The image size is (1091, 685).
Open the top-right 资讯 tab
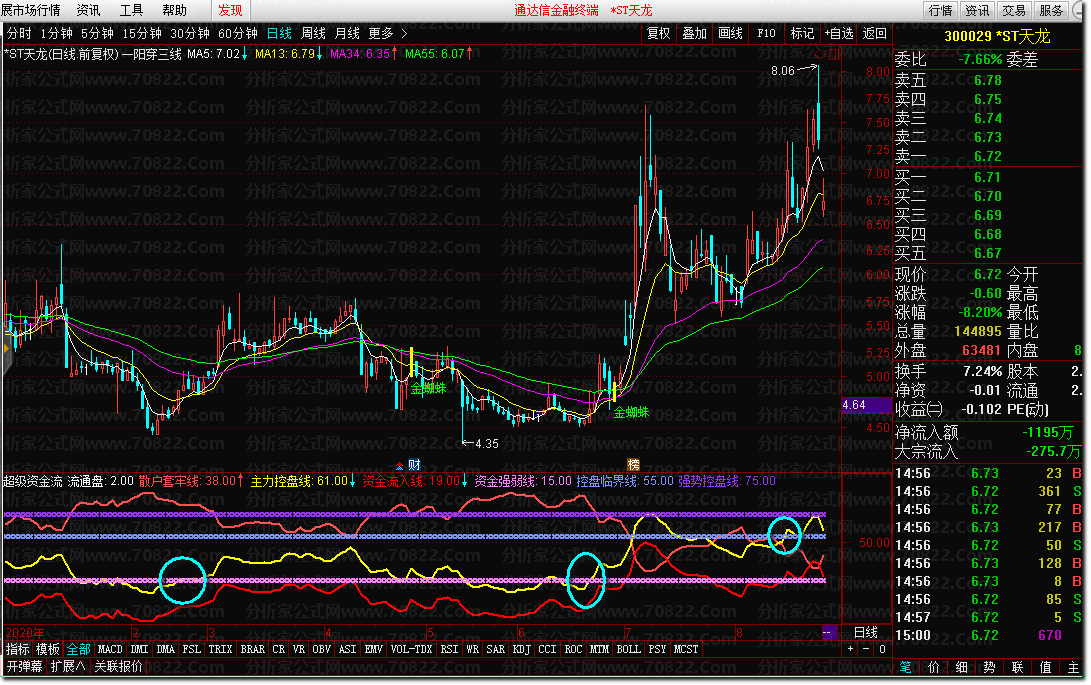point(978,10)
